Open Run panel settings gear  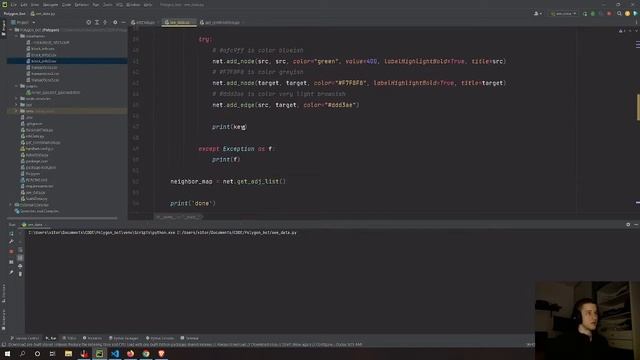628,224
